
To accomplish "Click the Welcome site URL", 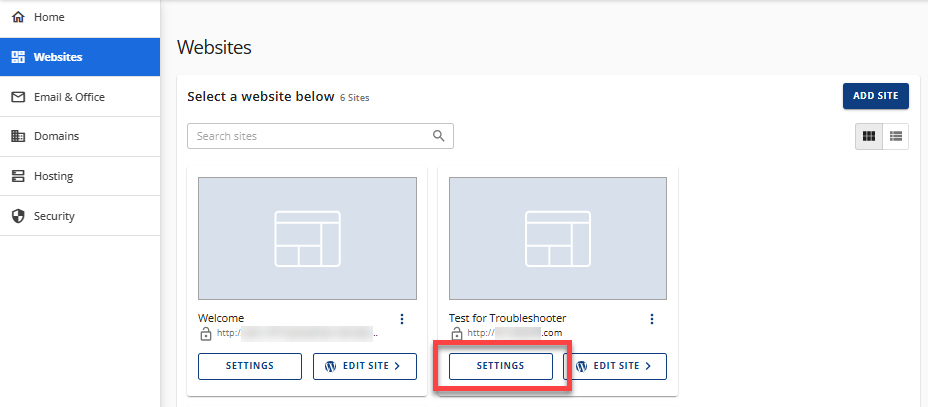I will (x=298, y=333).
